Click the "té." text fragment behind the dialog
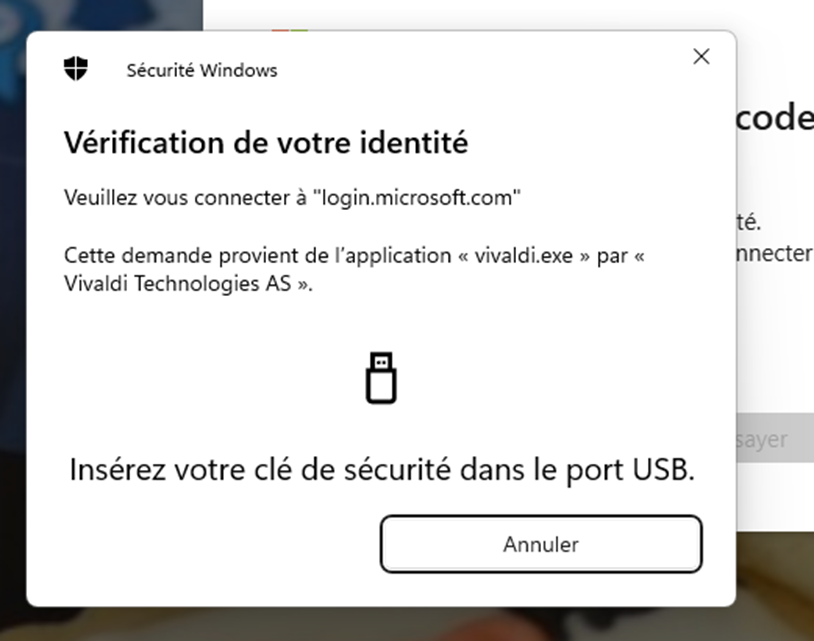 (749, 220)
